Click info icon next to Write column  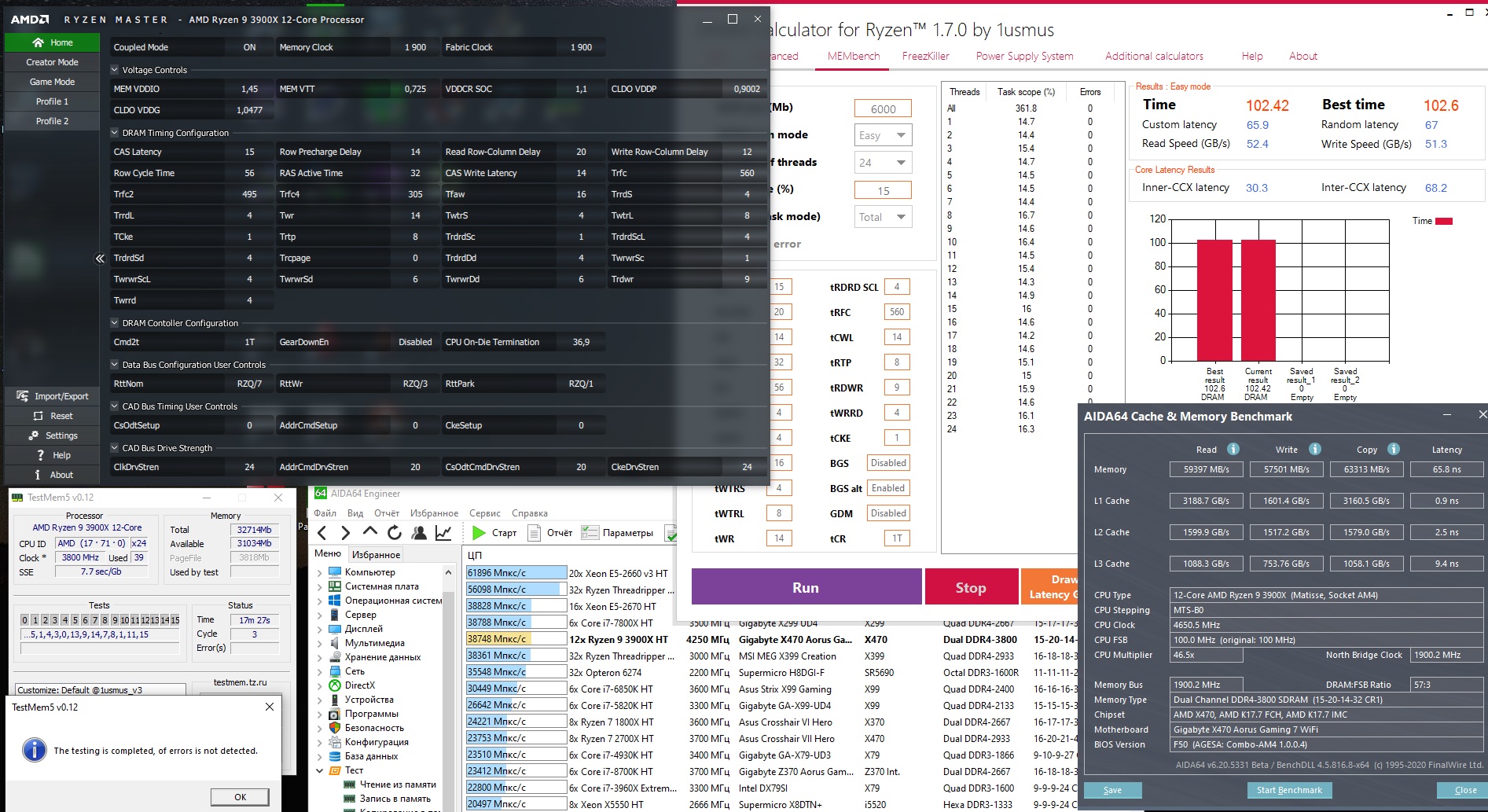(1315, 449)
